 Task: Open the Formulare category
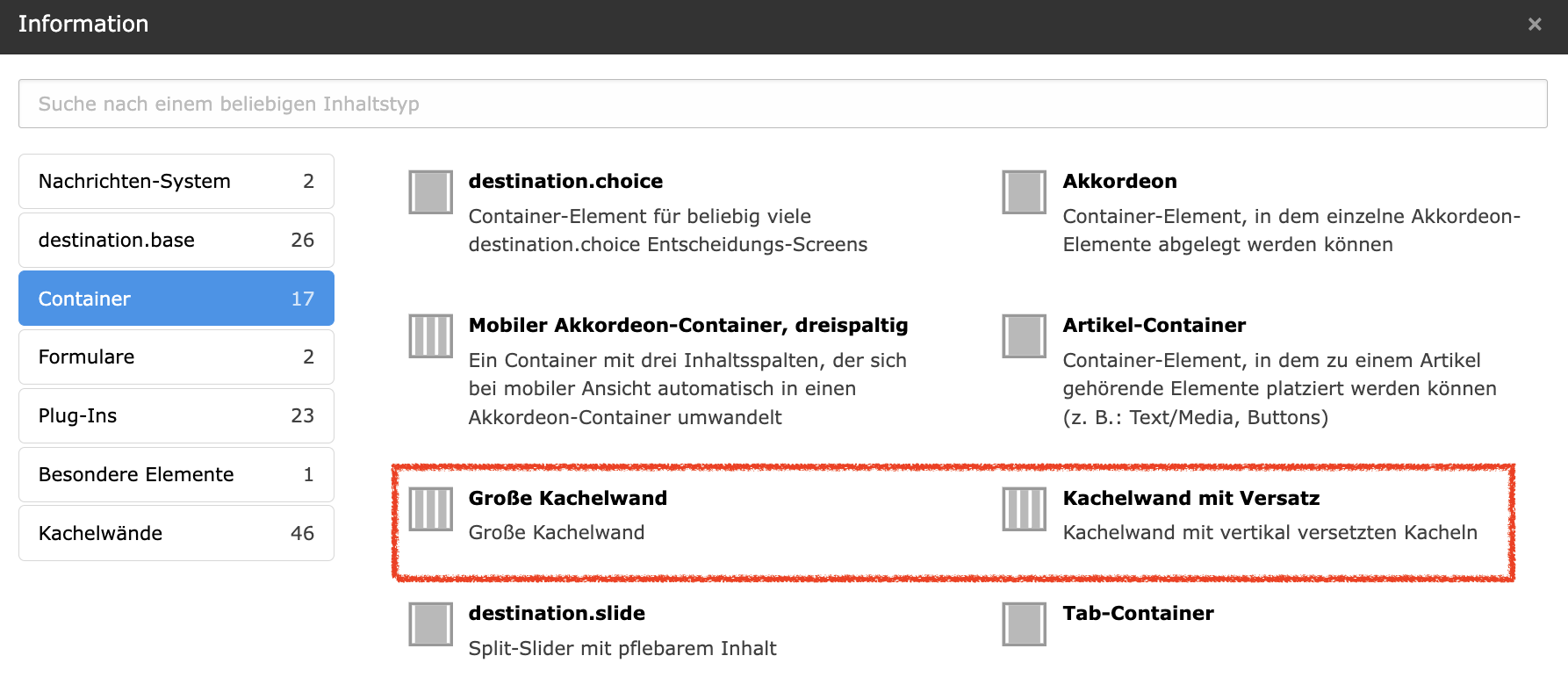(x=176, y=357)
